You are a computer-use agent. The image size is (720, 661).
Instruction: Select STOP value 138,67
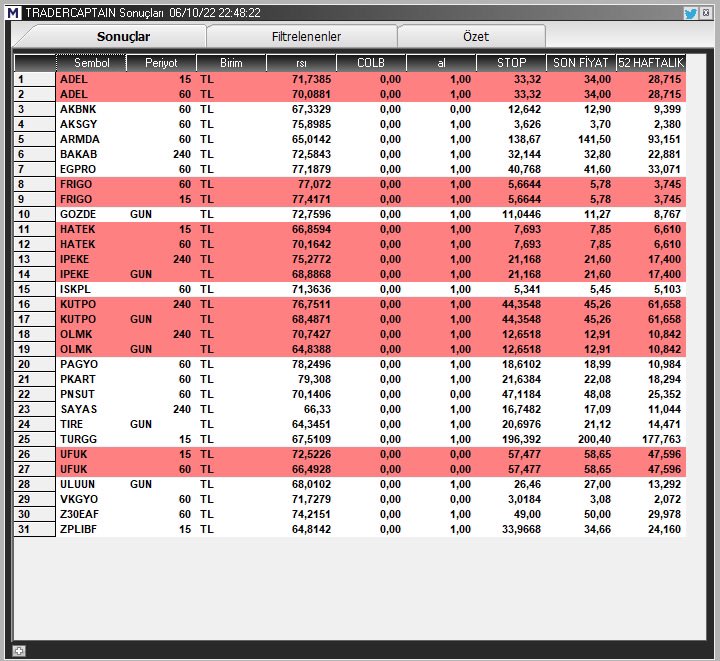click(525, 140)
